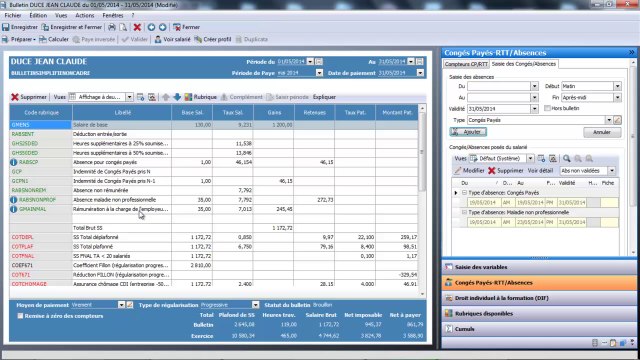The height and width of the screenshot is (360, 640).
Task: Click Calculer in toolbar
Action: 54,40
